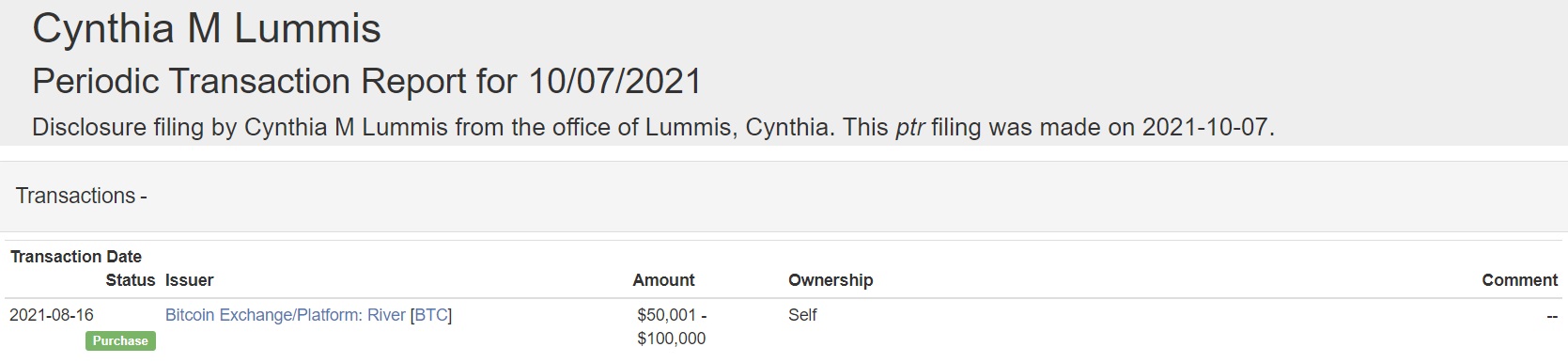Click the Issuer column header
The height and width of the screenshot is (363, 1568).
click(190, 280)
